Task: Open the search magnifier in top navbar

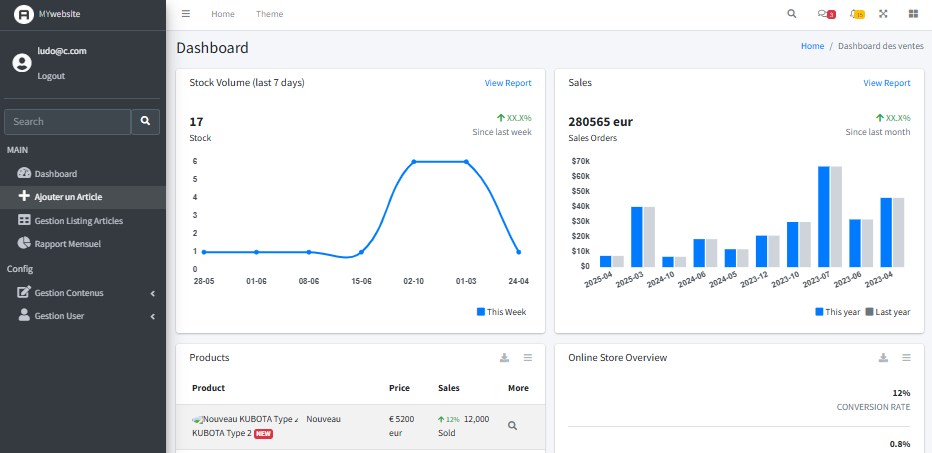Action: tap(792, 14)
